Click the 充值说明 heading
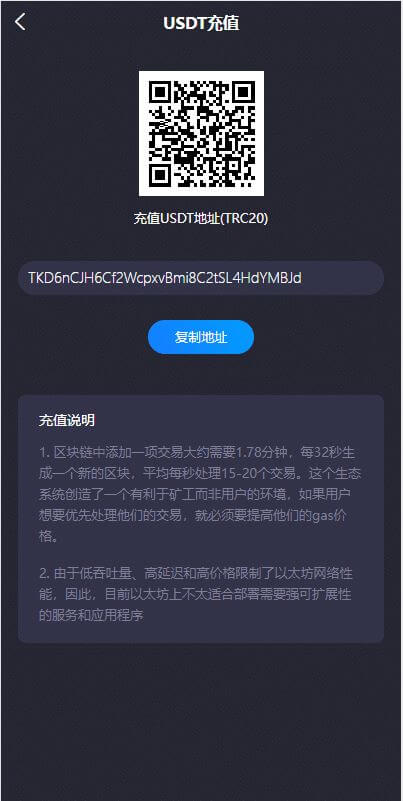This screenshot has width=403, height=801. point(67,420)
